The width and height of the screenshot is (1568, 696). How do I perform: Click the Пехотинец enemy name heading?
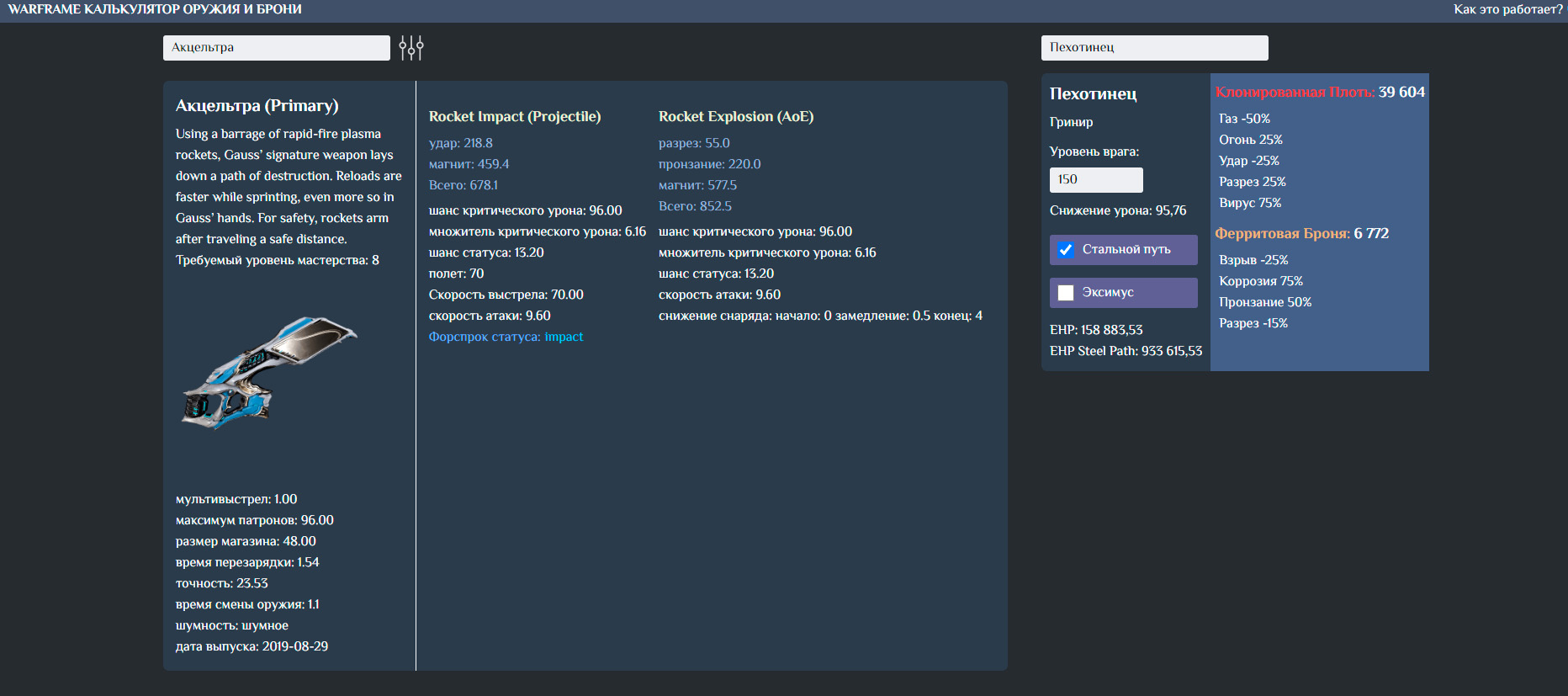1093,94
